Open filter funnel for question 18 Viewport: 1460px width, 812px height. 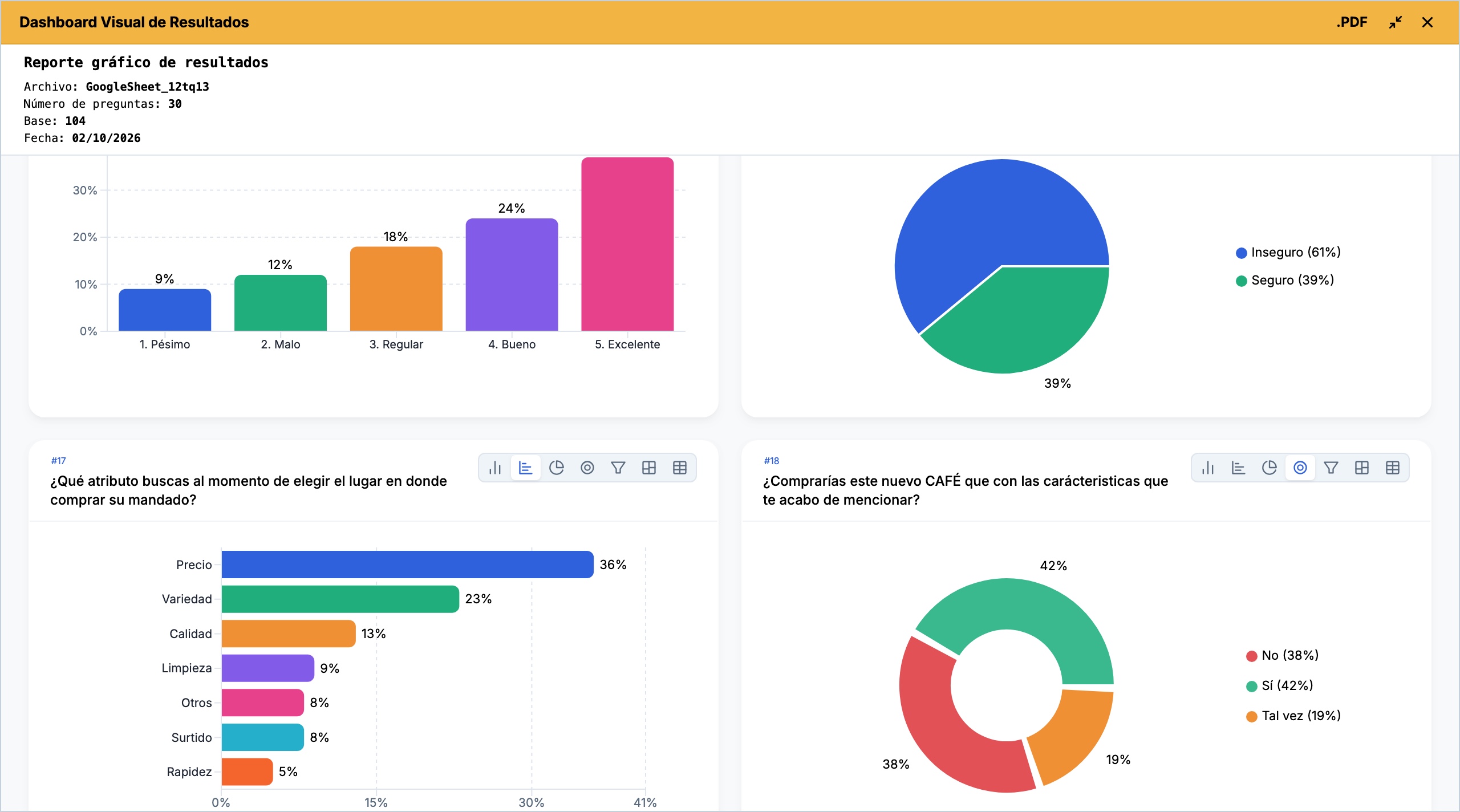click(x=1331, y=468)
